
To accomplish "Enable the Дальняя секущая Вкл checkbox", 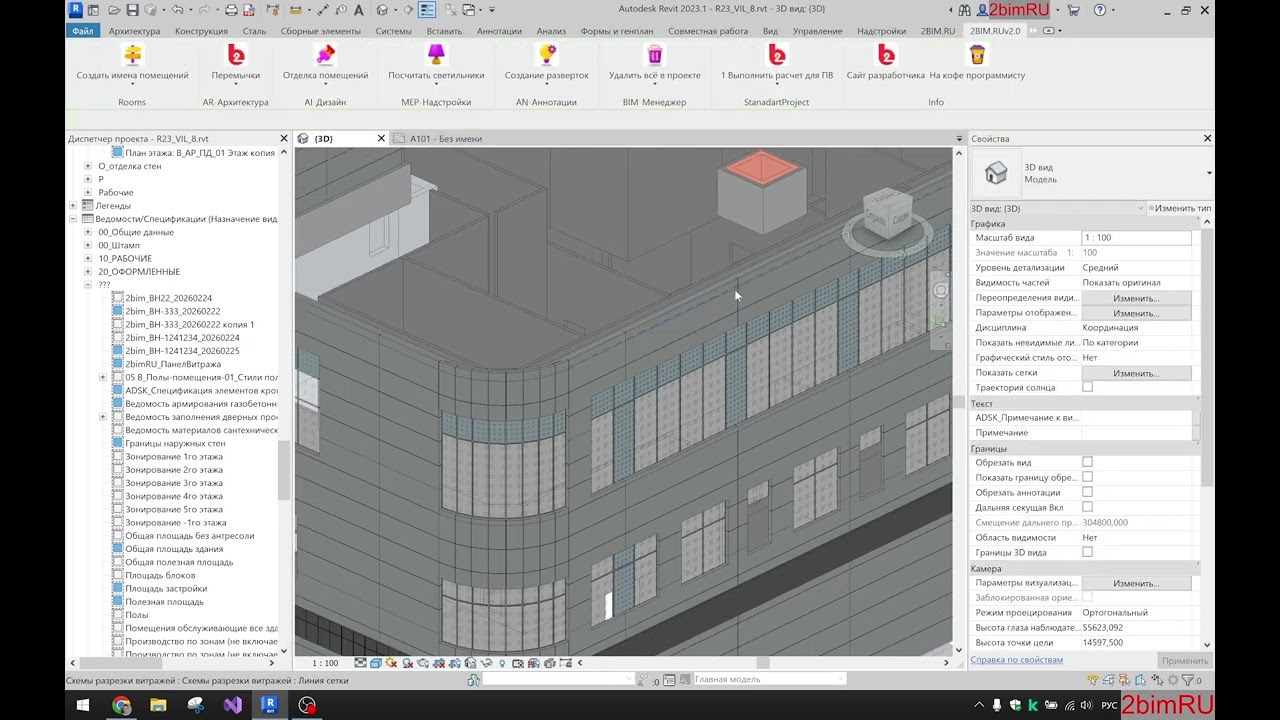I will 1087,507.
